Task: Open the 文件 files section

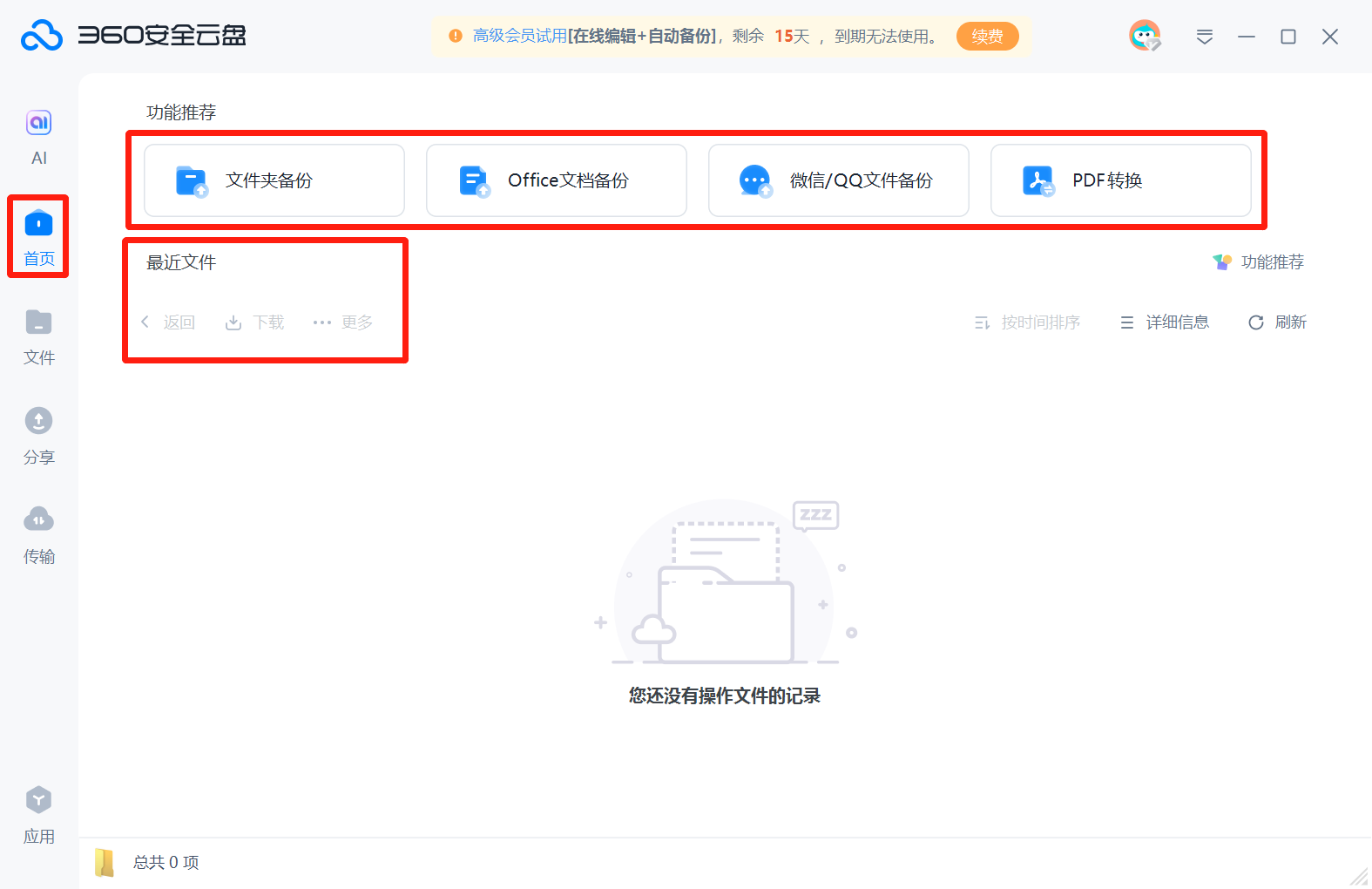Action: tap(39, 337)
